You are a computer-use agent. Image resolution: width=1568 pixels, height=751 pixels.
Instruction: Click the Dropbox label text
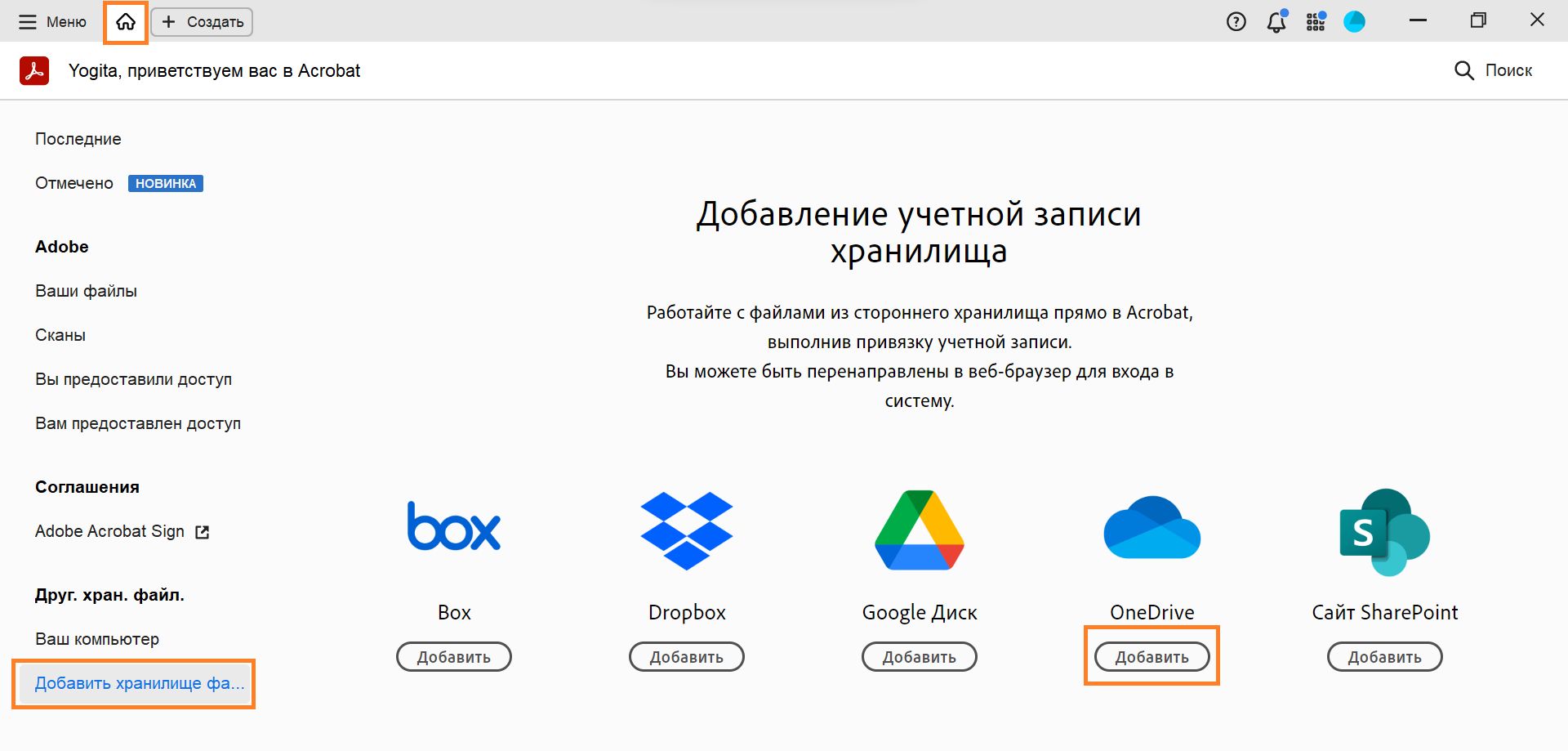pyautogui.click(x=687, y=612)
